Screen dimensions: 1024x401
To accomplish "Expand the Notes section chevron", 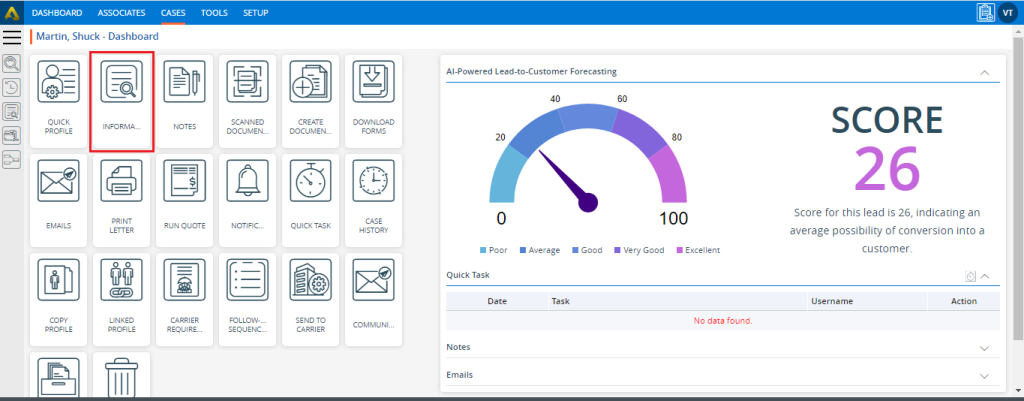I will (x=985, y=348).
